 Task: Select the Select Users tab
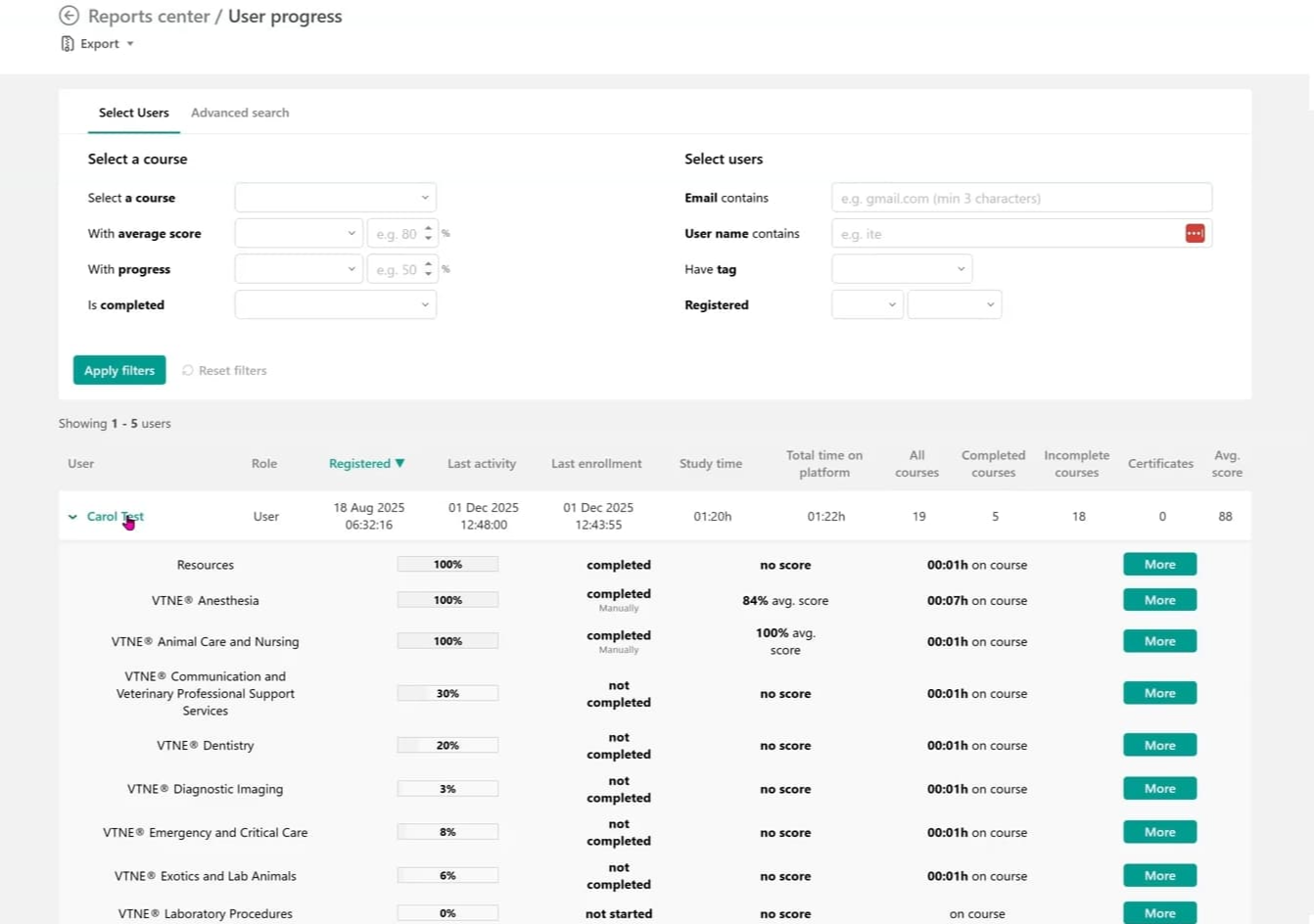pyautogui.click(x=133, y=113)
